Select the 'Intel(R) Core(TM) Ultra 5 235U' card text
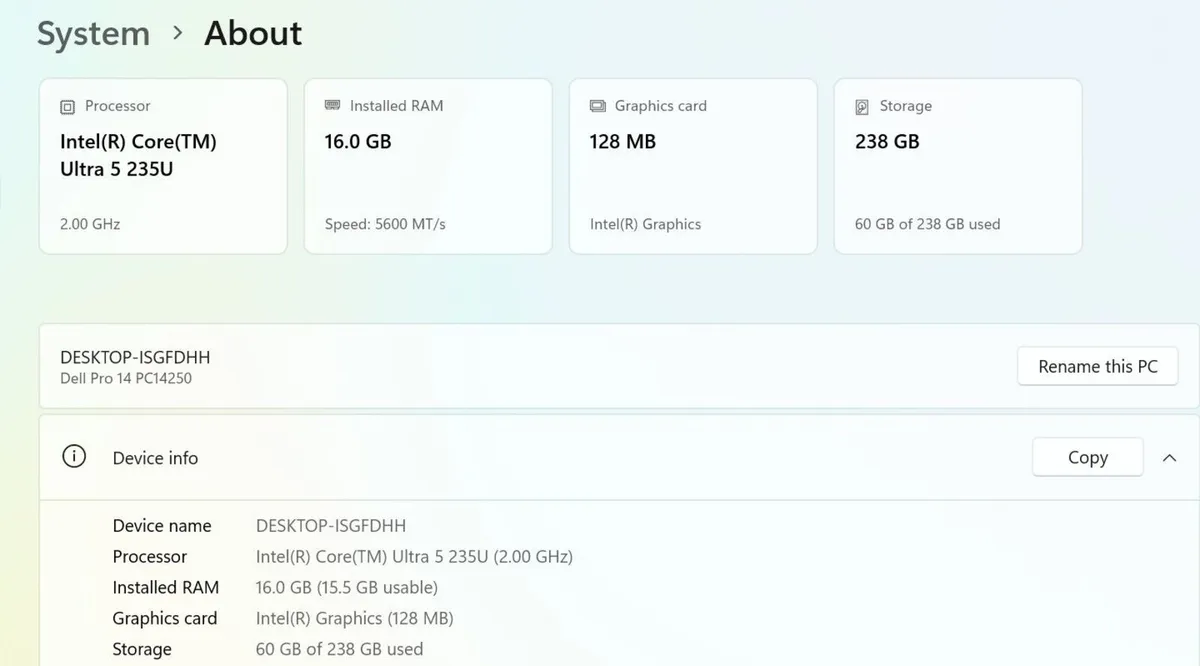This screenshot has width=1200, height=666. (138, 155)
